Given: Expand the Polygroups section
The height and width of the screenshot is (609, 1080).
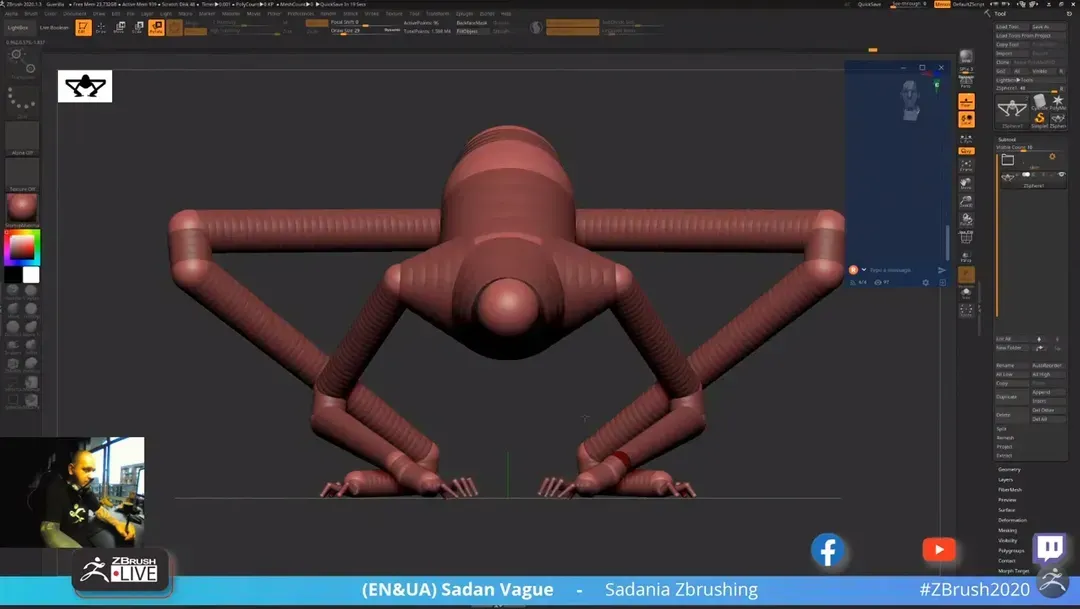Looking at the screenshot, I should [1011, 551].
